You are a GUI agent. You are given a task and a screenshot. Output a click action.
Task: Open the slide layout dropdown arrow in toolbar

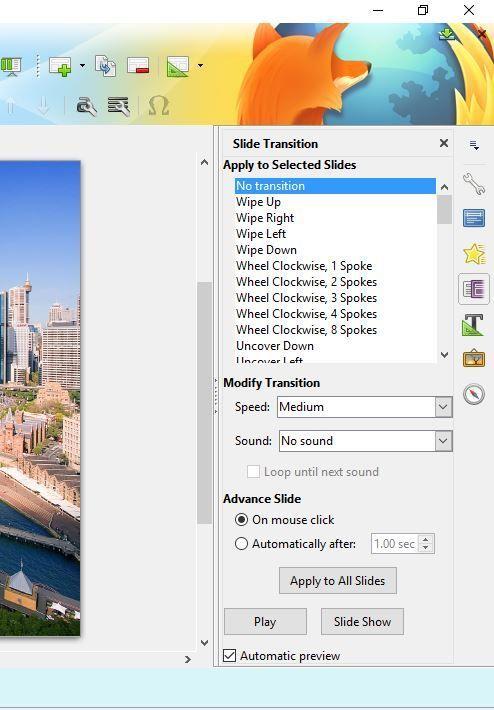point(200,66)
